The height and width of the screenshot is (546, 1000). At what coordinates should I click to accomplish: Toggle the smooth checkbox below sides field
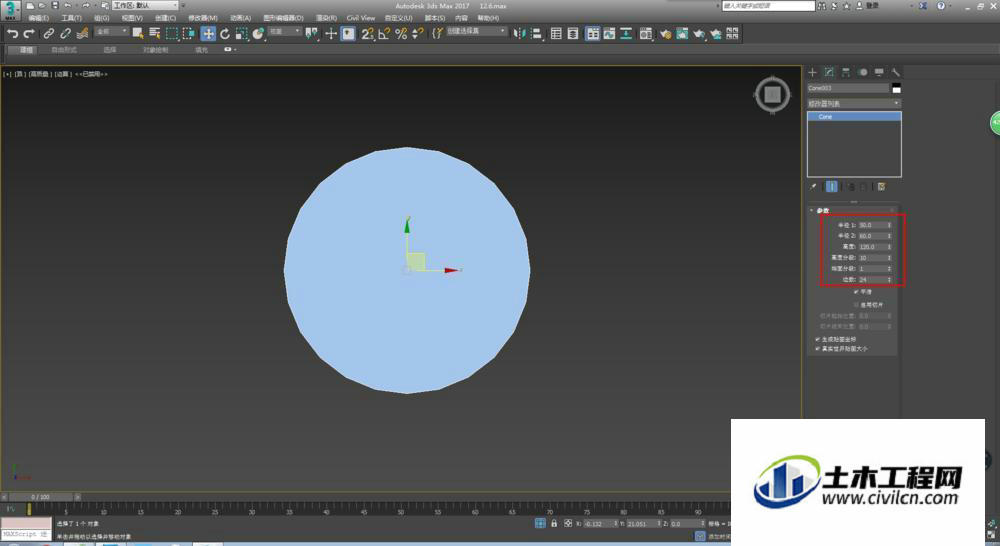click(857, 292)
